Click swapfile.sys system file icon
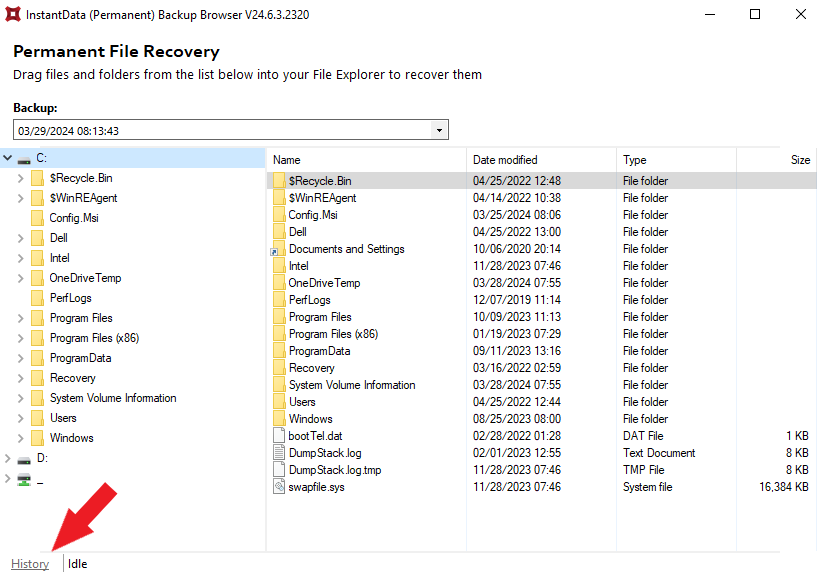This screenshot has width=822, height=573. [x=279, y=486]
